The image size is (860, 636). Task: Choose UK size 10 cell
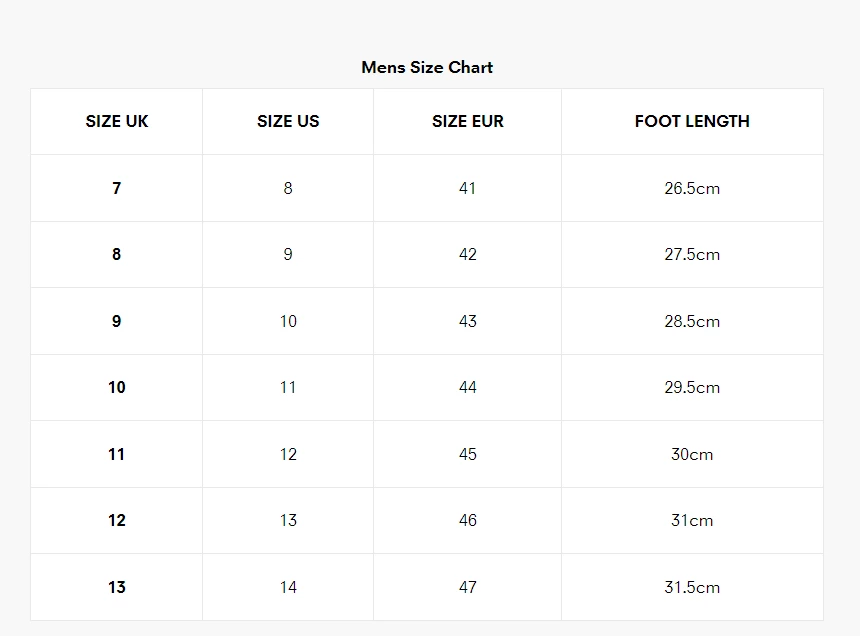coord(117,387)
